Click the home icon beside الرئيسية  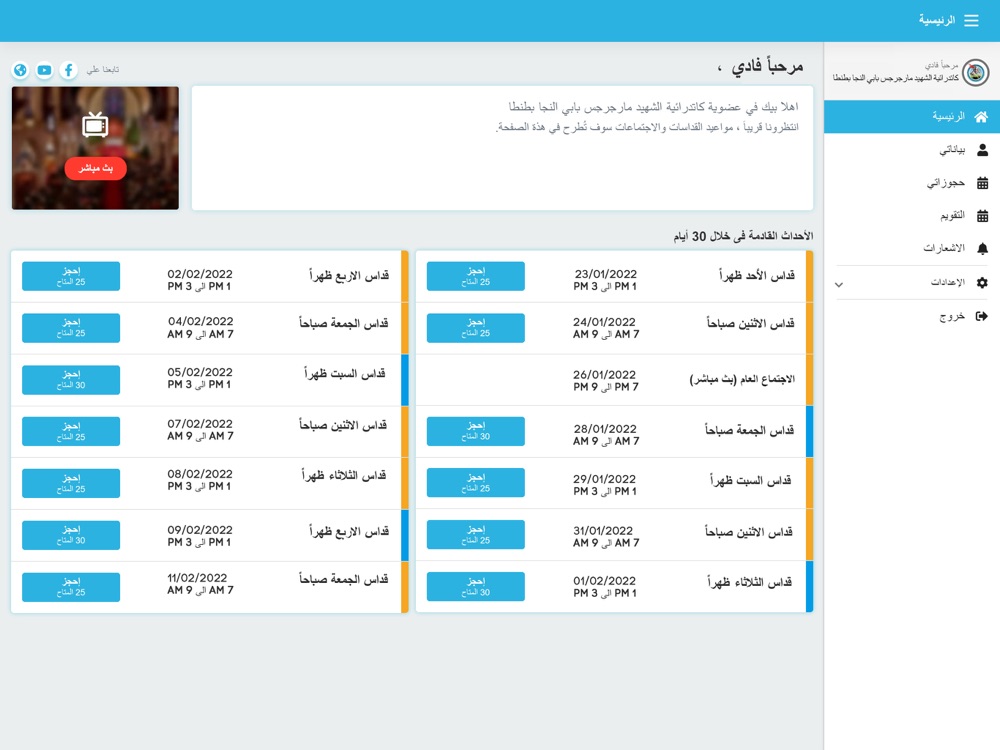pyautogui.click(x=981, y=116)
